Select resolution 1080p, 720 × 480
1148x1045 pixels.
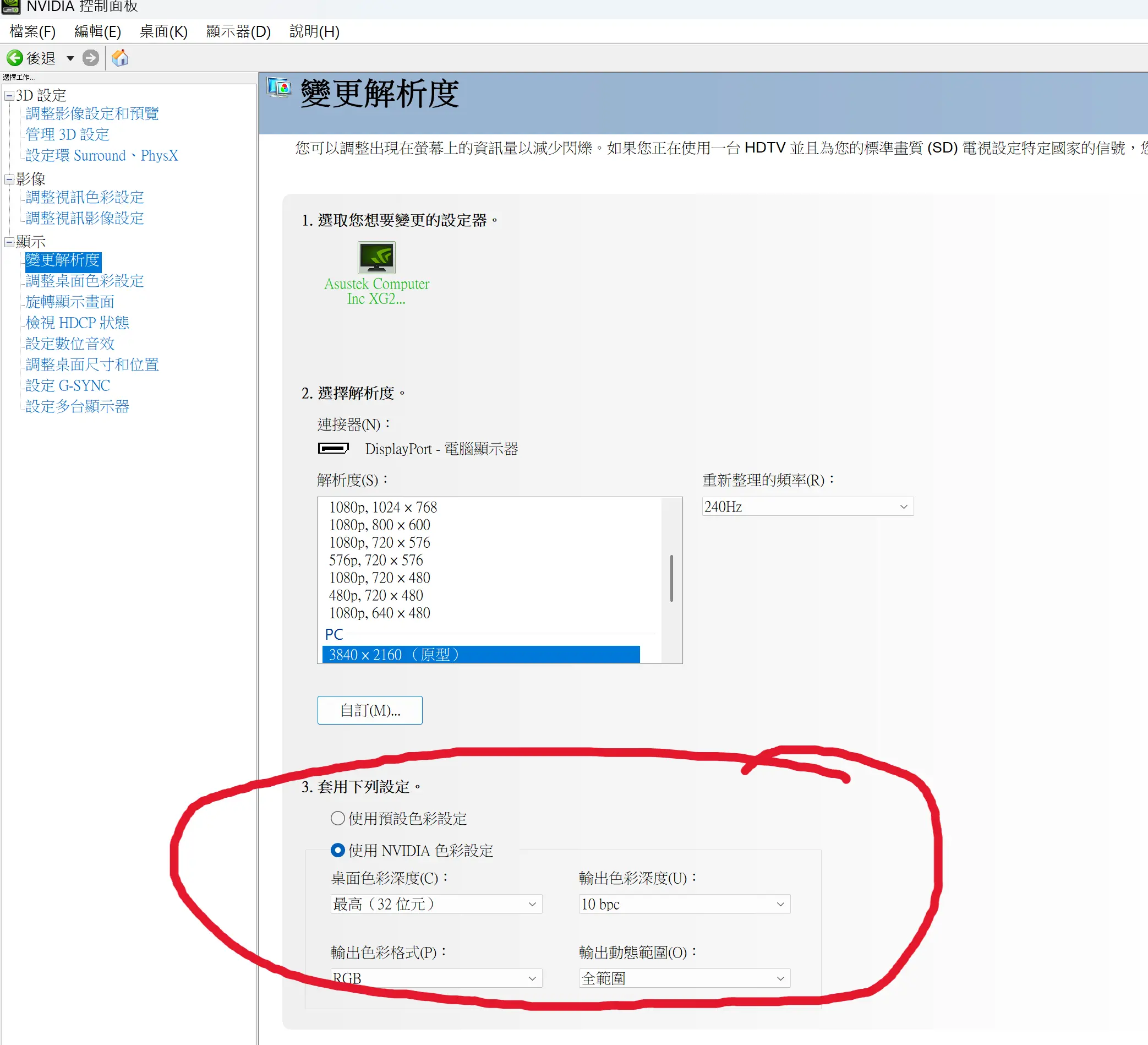(380, 578)
